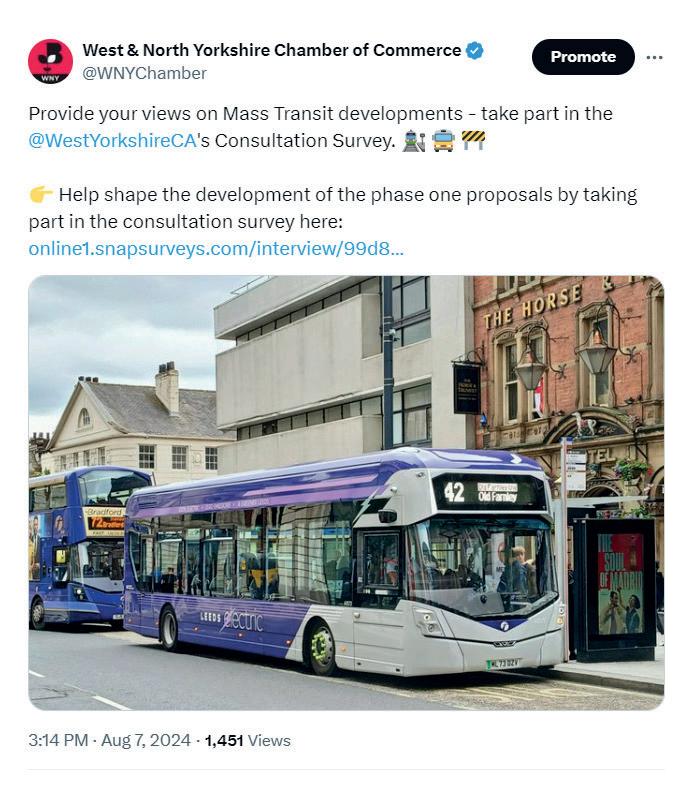Viewport: 693px width, 800px height.
Task: Click the train emoji in the tweet
Action: (x=413, y=141)
